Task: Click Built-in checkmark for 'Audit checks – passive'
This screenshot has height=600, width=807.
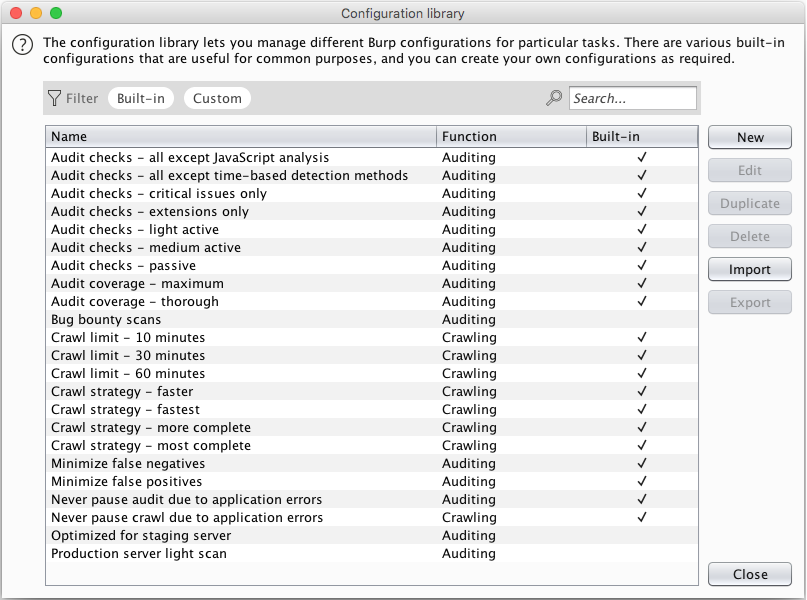Action: [x=642, y=265]
